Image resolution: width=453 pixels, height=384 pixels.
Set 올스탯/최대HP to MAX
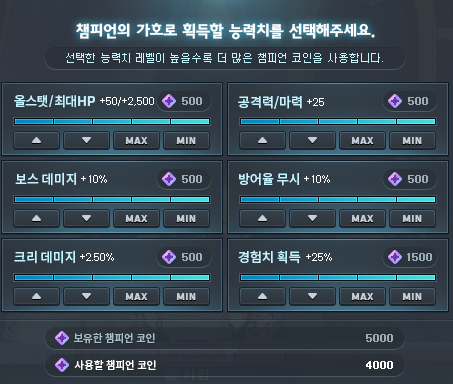[x=136, y=140]
